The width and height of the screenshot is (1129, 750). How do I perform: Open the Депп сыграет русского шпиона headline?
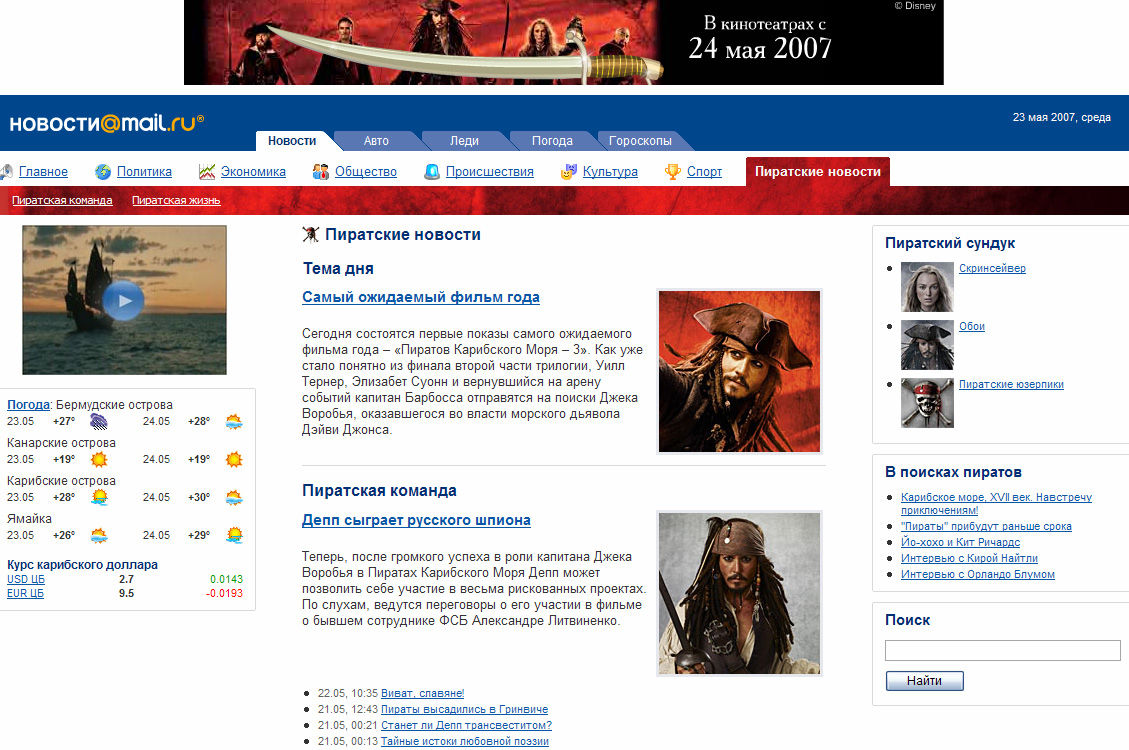click(416, 520)
